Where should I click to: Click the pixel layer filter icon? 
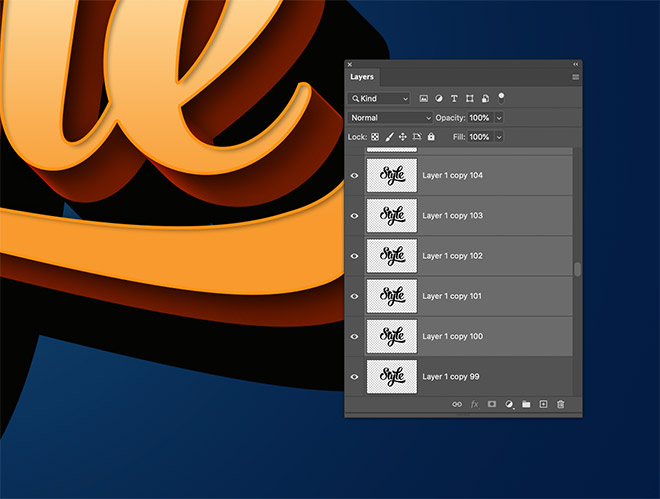click(x=424, y=99)
